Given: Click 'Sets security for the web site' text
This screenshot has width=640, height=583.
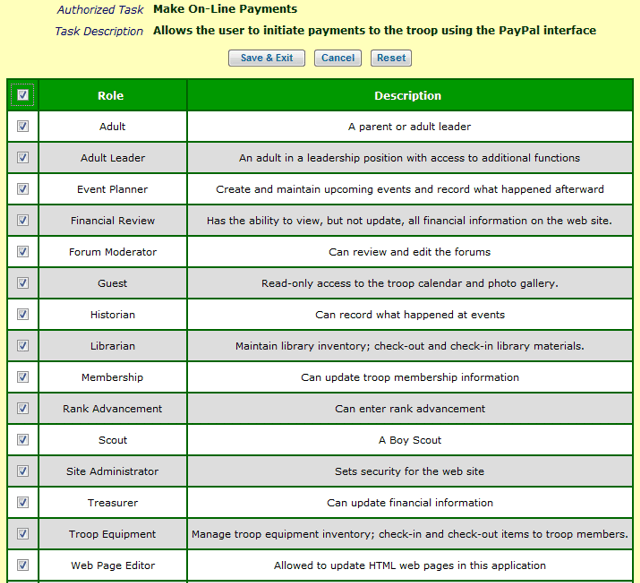Looking at the screenshot, I should tap(410, 471).
